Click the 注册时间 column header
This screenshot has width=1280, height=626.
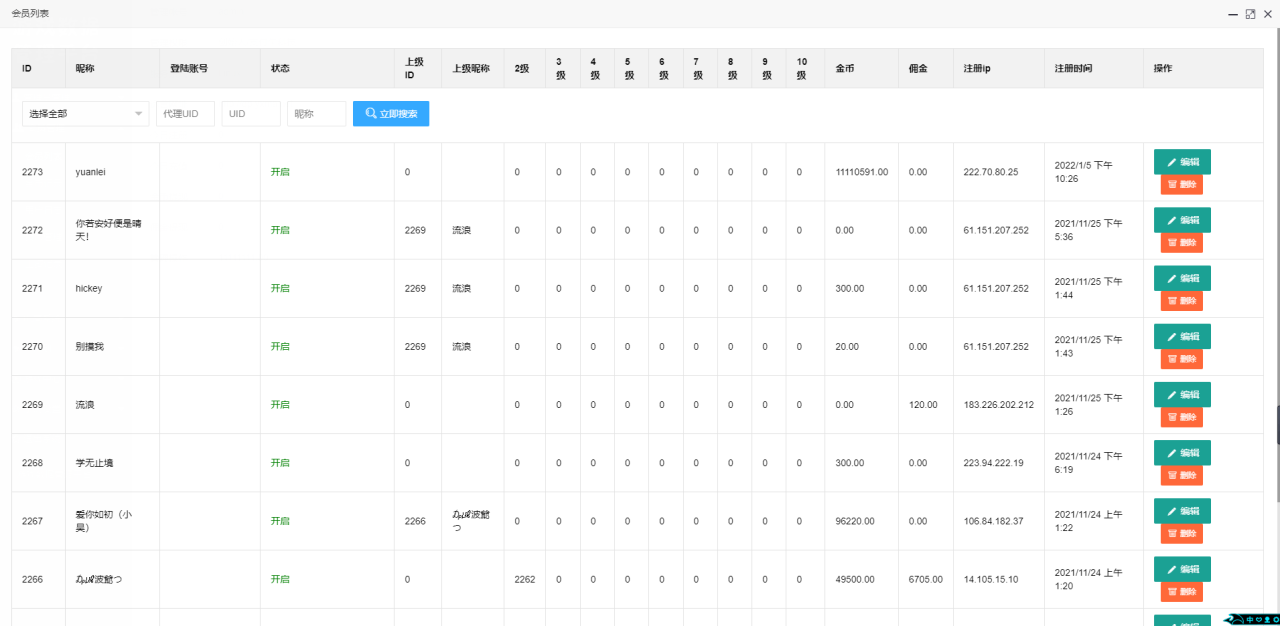click(x=1073, y=69)
